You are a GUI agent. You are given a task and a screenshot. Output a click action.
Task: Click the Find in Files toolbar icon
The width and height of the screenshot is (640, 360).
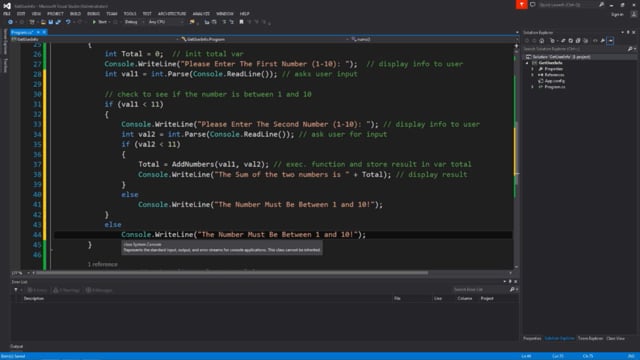pyautogui.click(x=192, y=22)
